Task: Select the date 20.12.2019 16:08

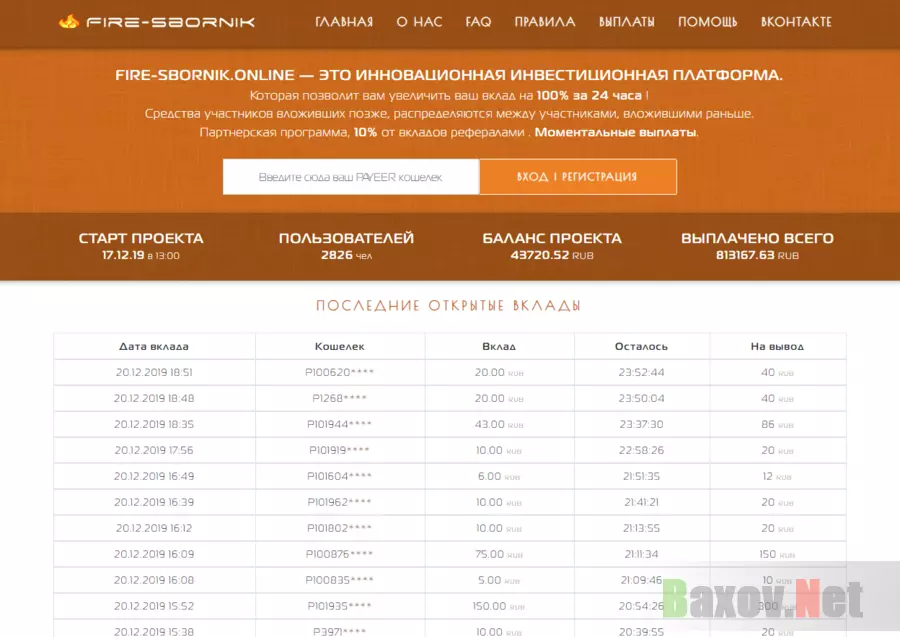Action: (x=154, y=580)
